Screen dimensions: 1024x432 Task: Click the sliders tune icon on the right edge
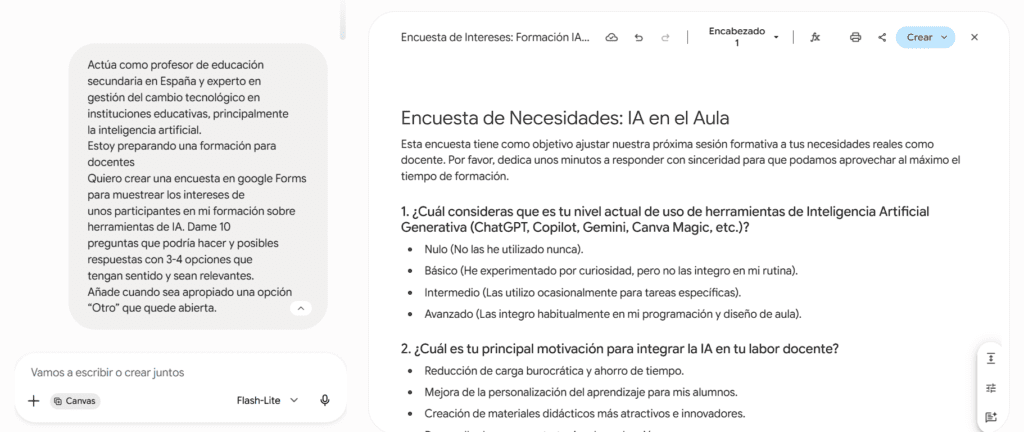tap(991, 388)
